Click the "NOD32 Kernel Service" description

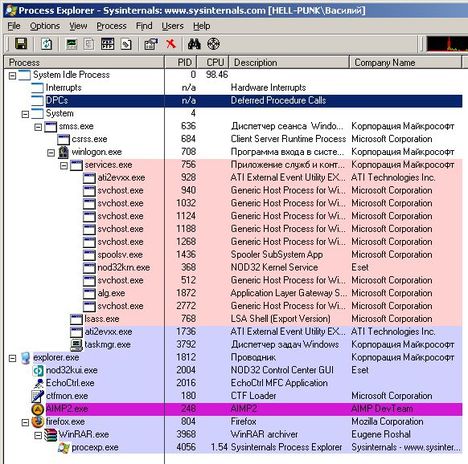[274, 267]
